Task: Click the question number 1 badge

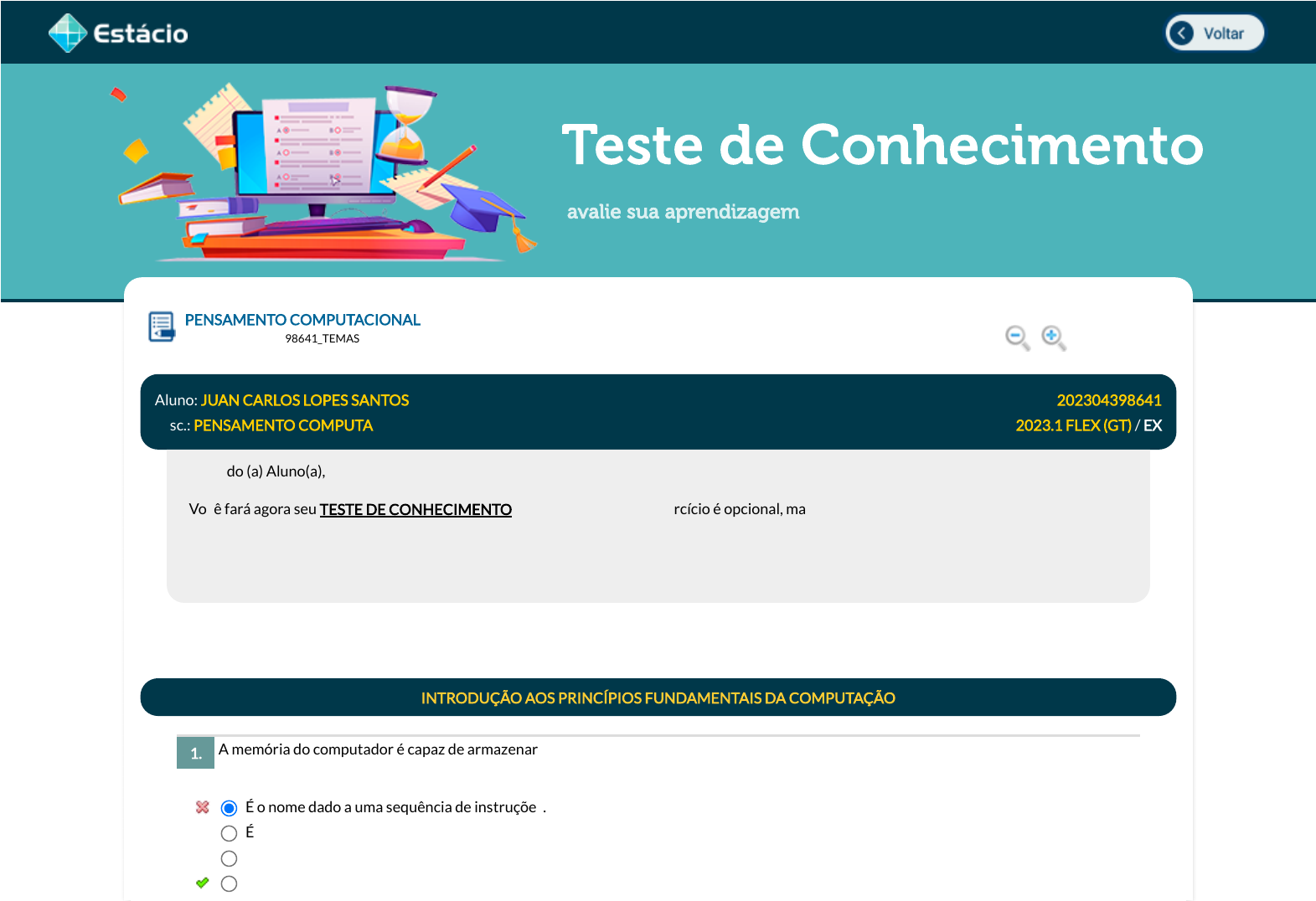Action: tap(195, 753)
